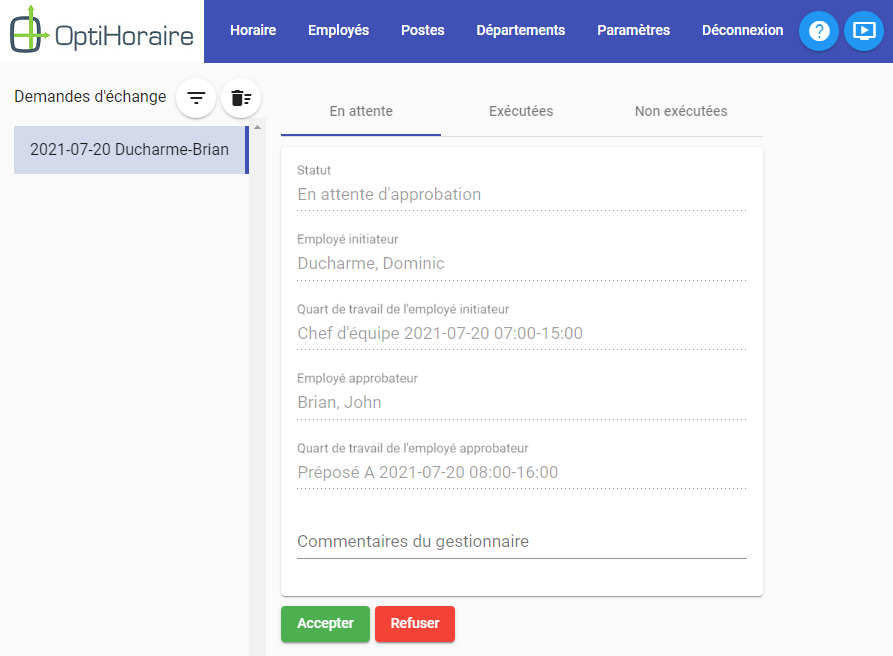893x656 pixels.
Task: Open the Employés menu
Action: click(338, 30)
